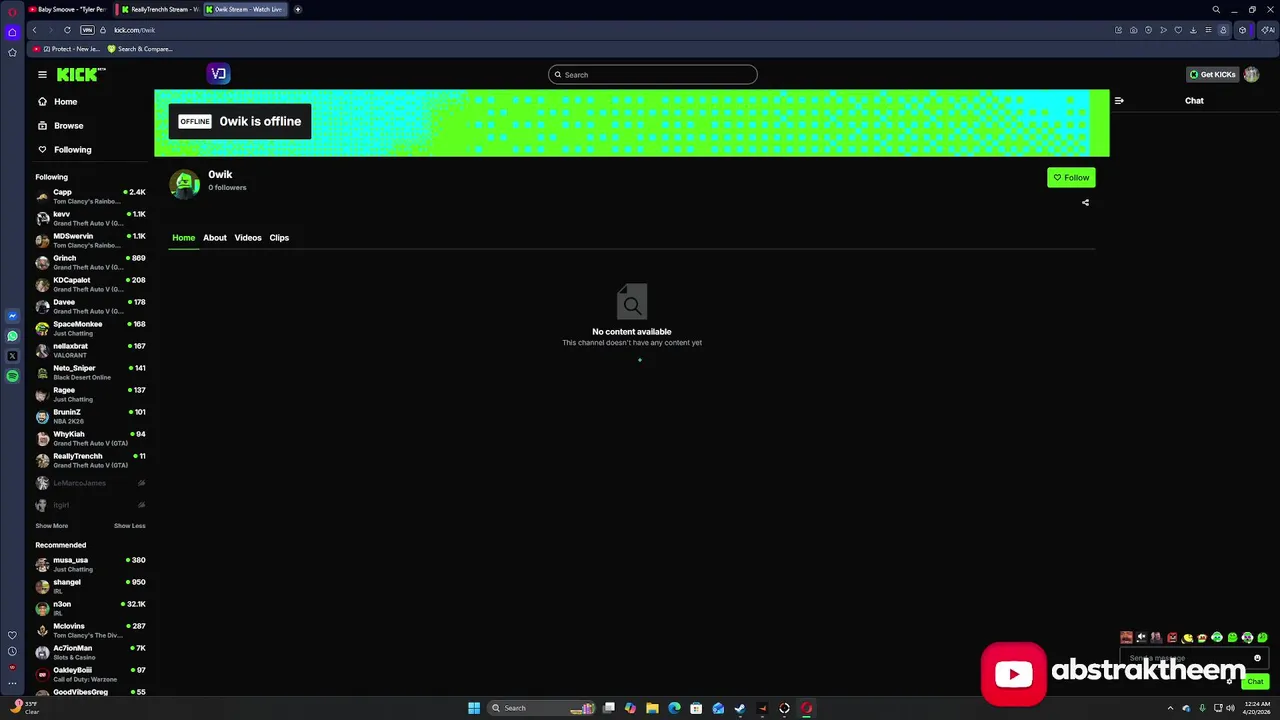Switch to the About tab

point(215,238)
